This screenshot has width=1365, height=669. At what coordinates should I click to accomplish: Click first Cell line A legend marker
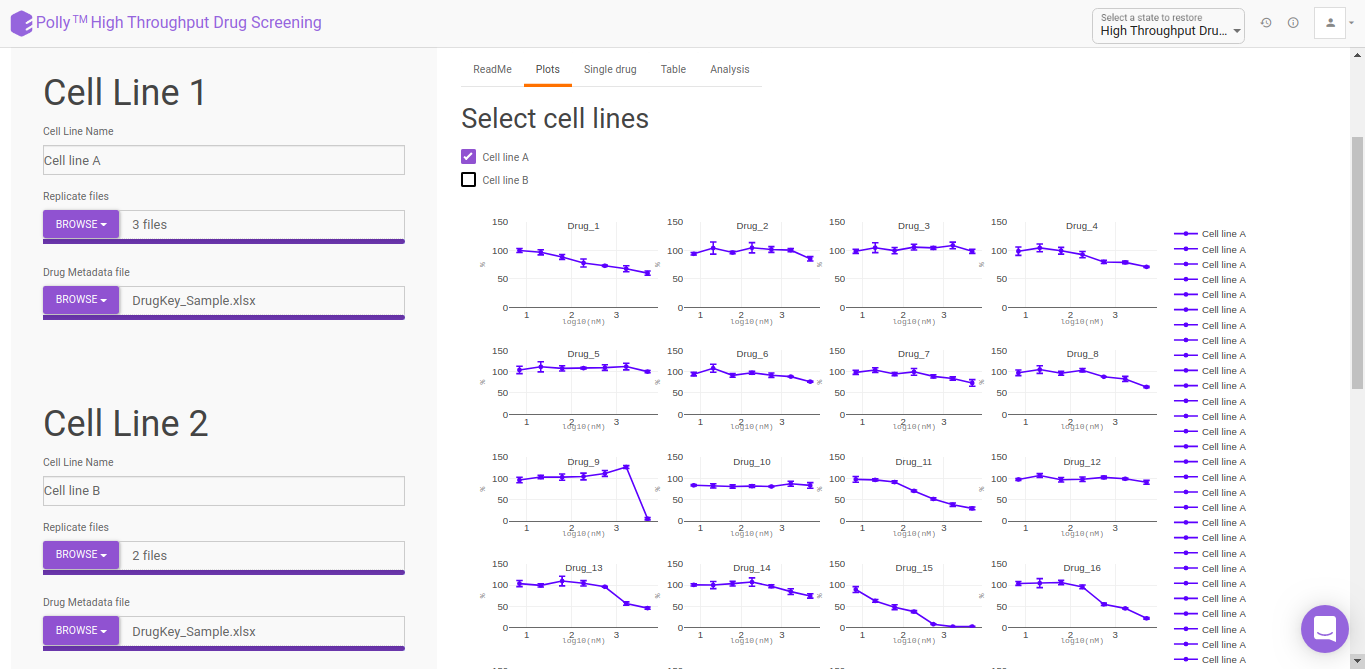pos(1186,234)
